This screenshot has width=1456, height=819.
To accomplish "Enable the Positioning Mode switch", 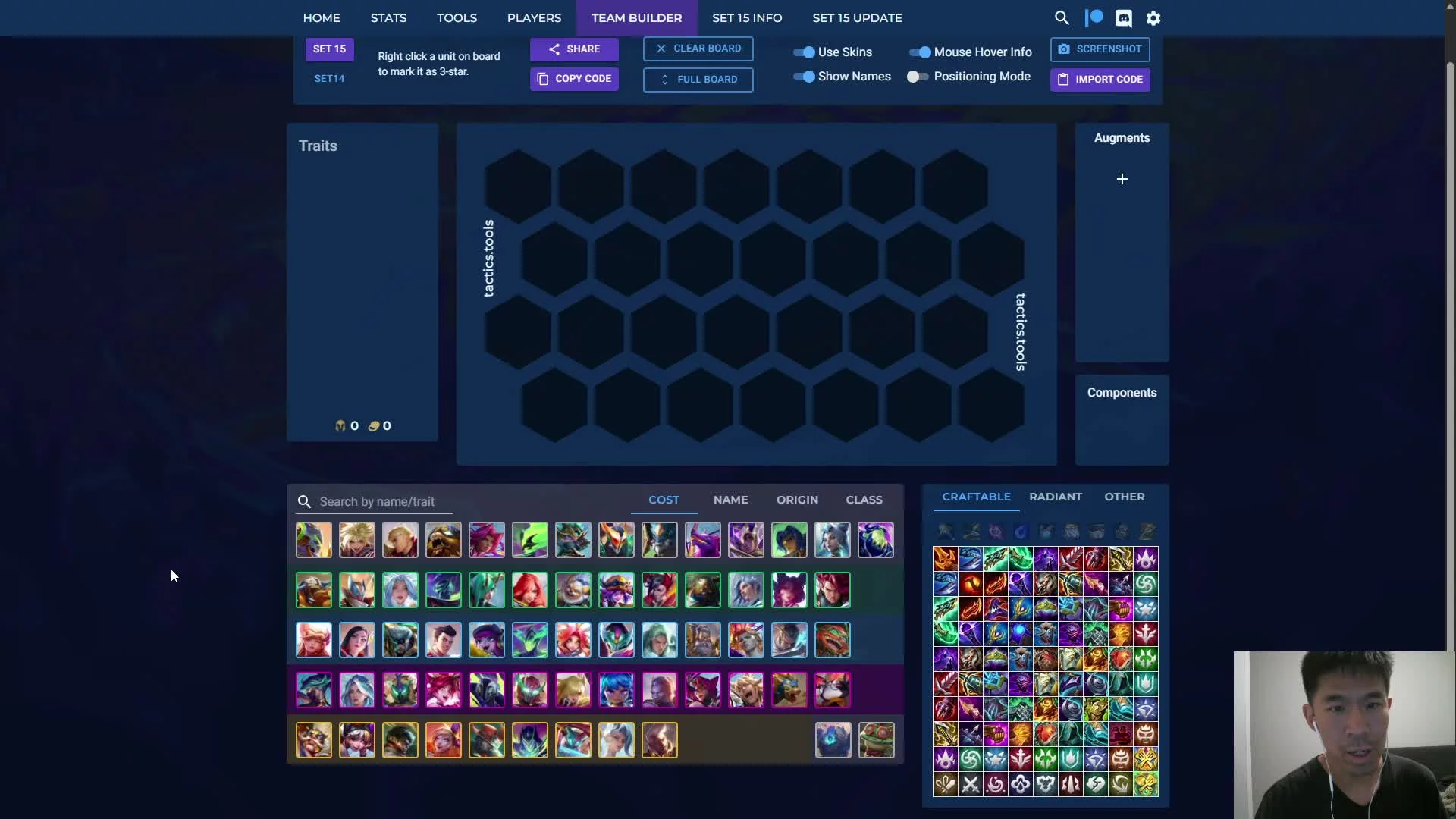I will [918, 77].
